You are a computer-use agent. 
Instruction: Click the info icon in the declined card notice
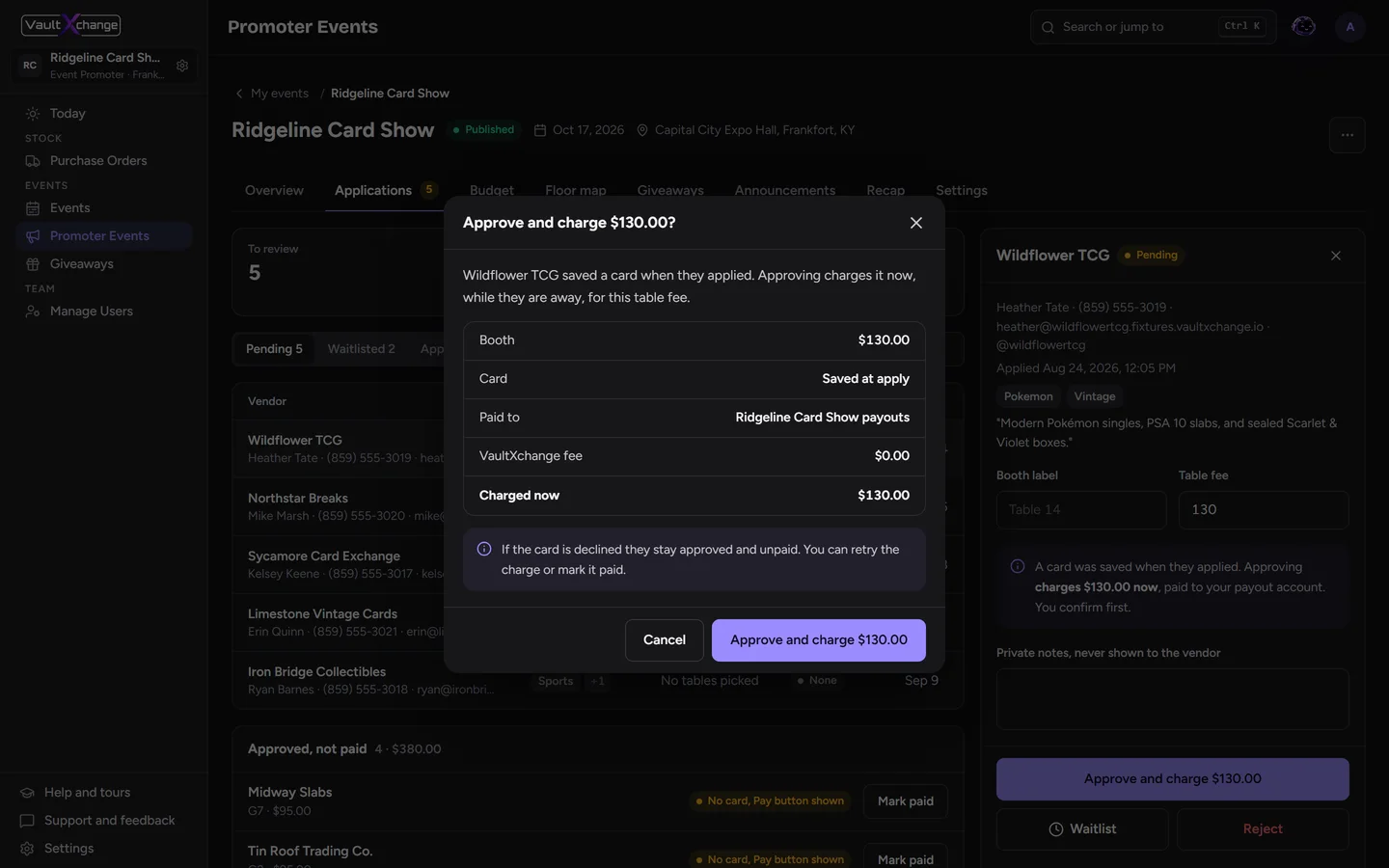484,549
